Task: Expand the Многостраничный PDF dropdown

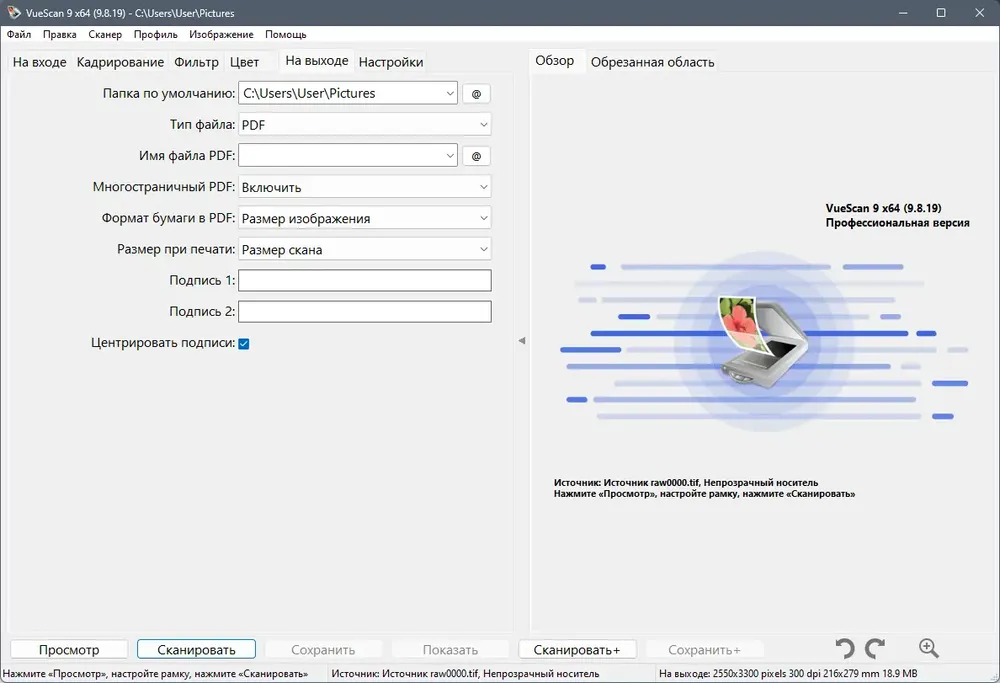Action: [x=365, y=187]
